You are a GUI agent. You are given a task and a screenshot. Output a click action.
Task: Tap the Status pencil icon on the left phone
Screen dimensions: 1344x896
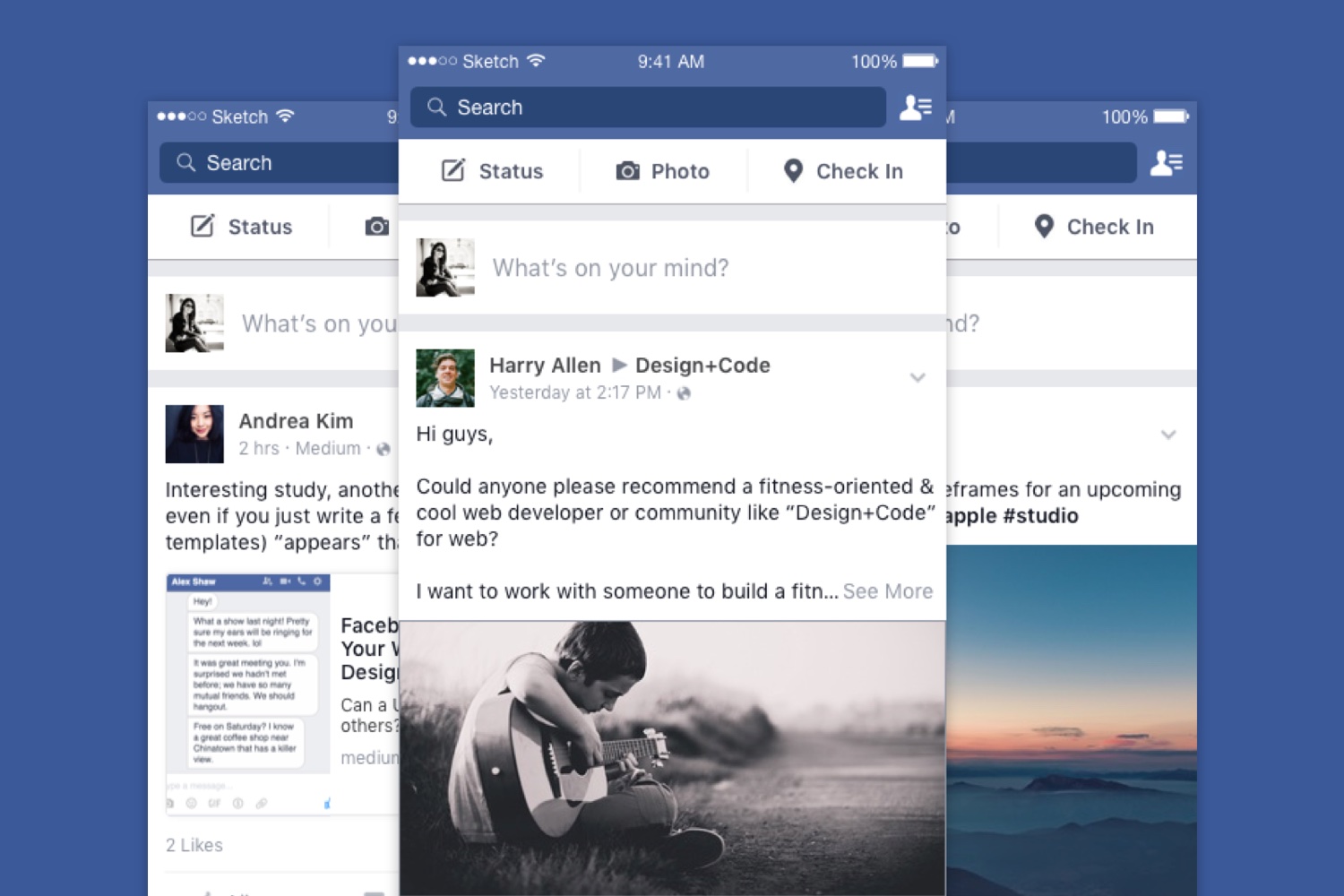(x=202, y=226)
